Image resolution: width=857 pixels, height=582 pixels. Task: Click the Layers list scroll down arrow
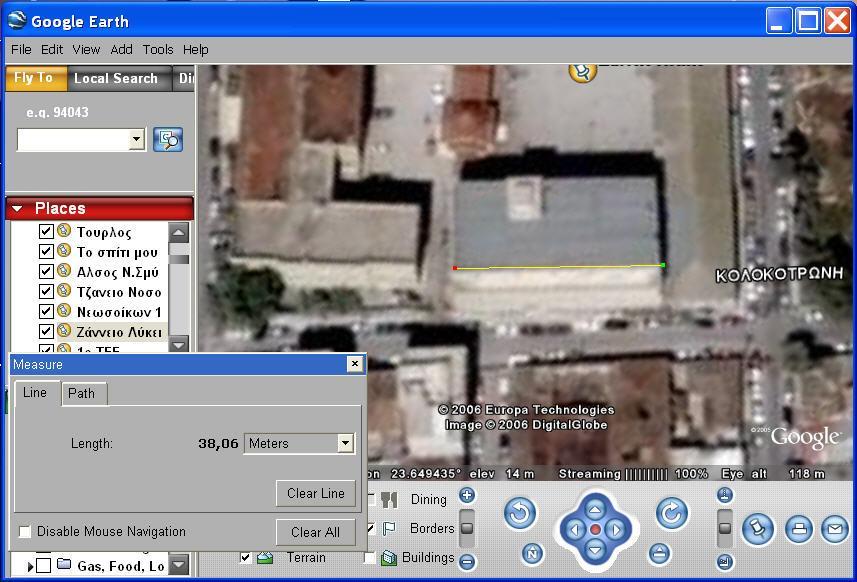click(x=179, y=565)
